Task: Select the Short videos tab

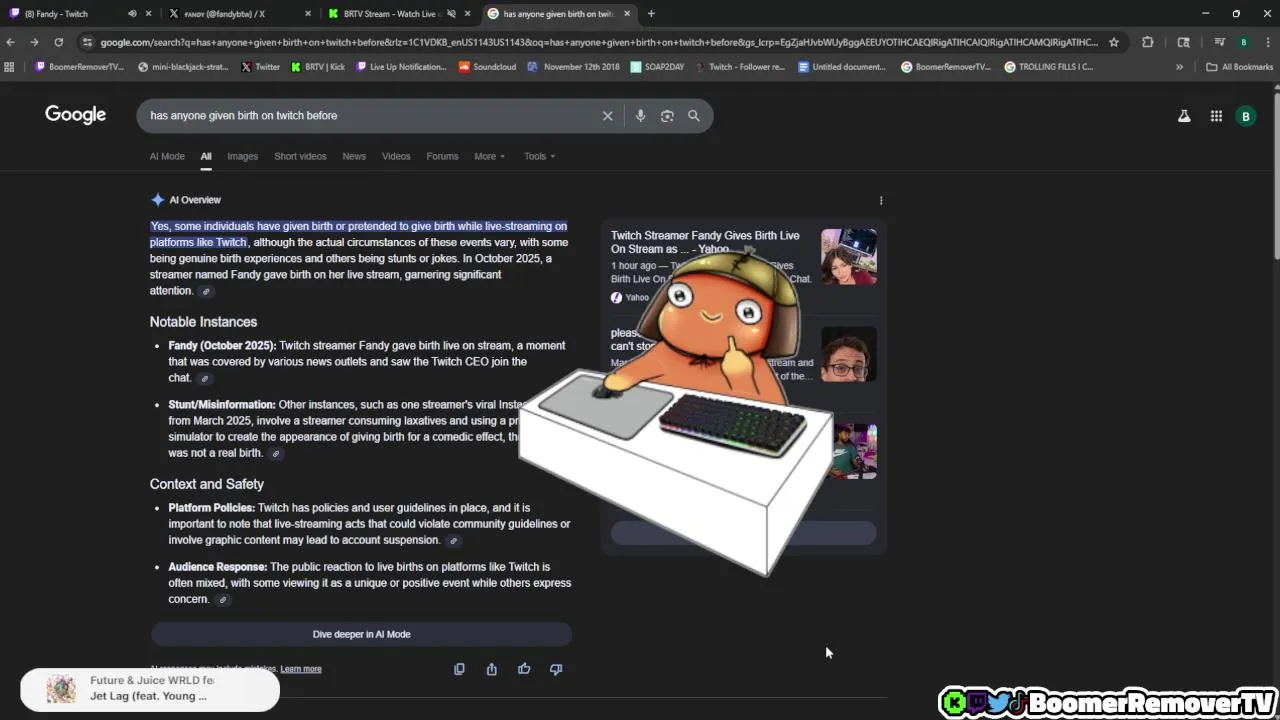Action: [x=300, y=156]
